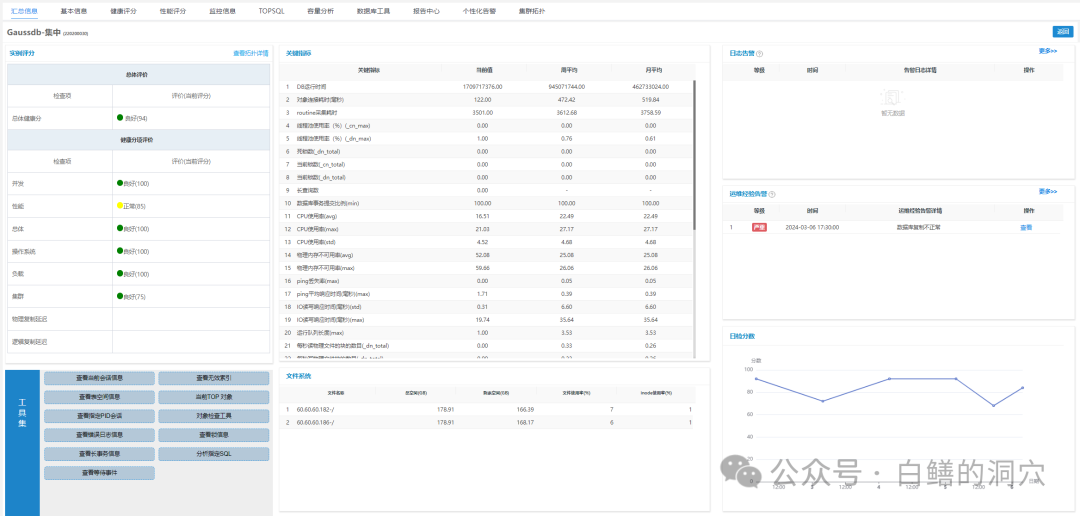
Task: Click the 物理内存不可用率(avg) row
Action: click(x=488, y=255)
